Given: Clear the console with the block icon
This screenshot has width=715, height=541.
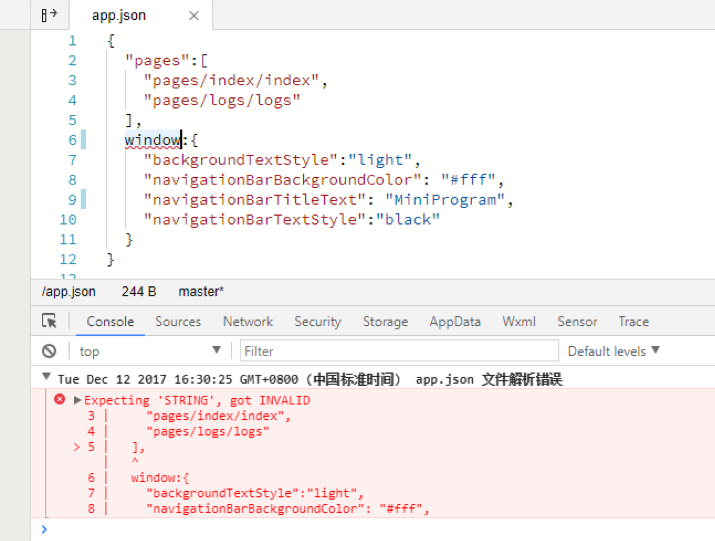Looking at the screenshot, I should click(x=49, y=351).
